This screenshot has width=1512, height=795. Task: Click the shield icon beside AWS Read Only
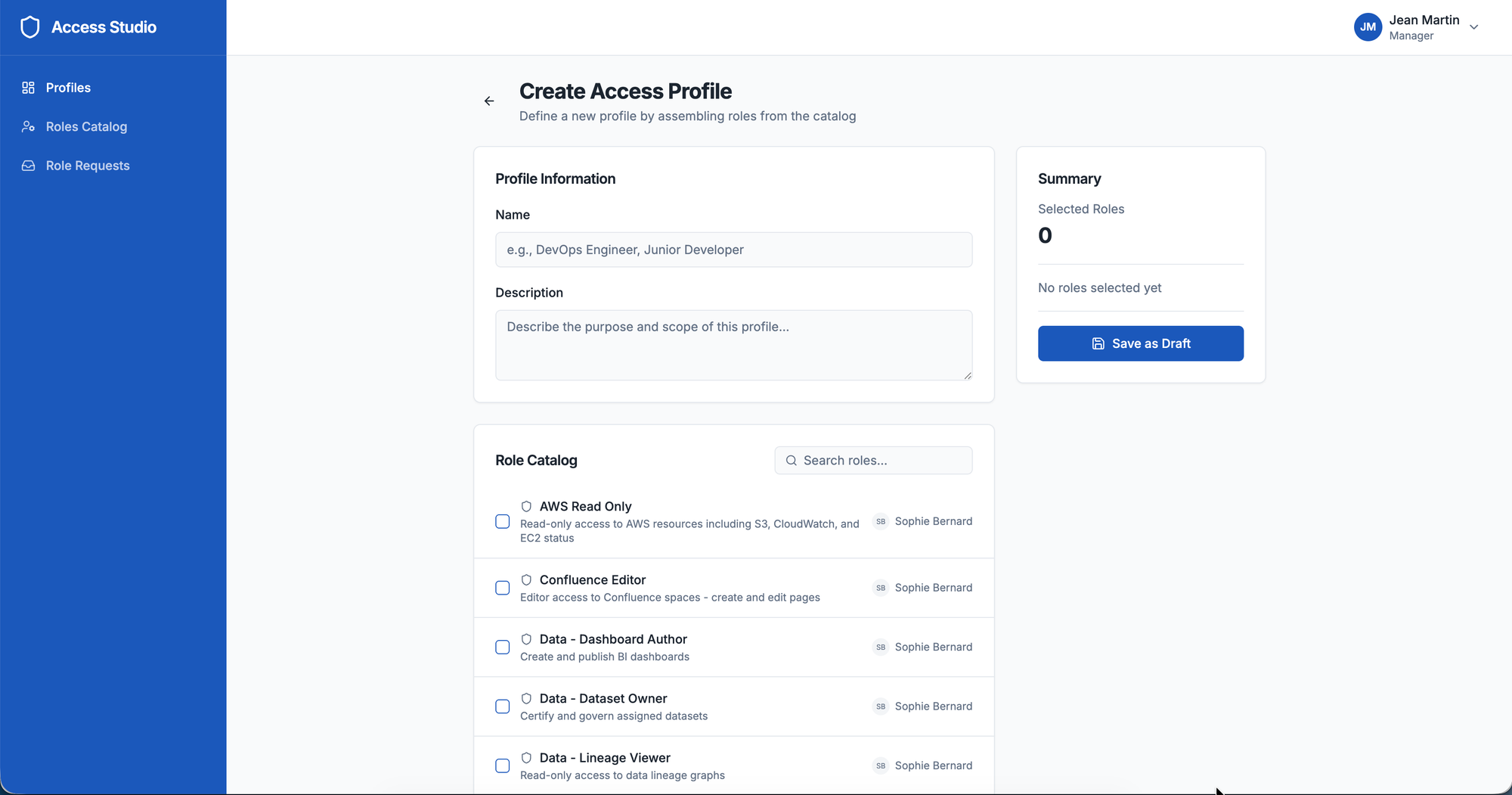526,506
